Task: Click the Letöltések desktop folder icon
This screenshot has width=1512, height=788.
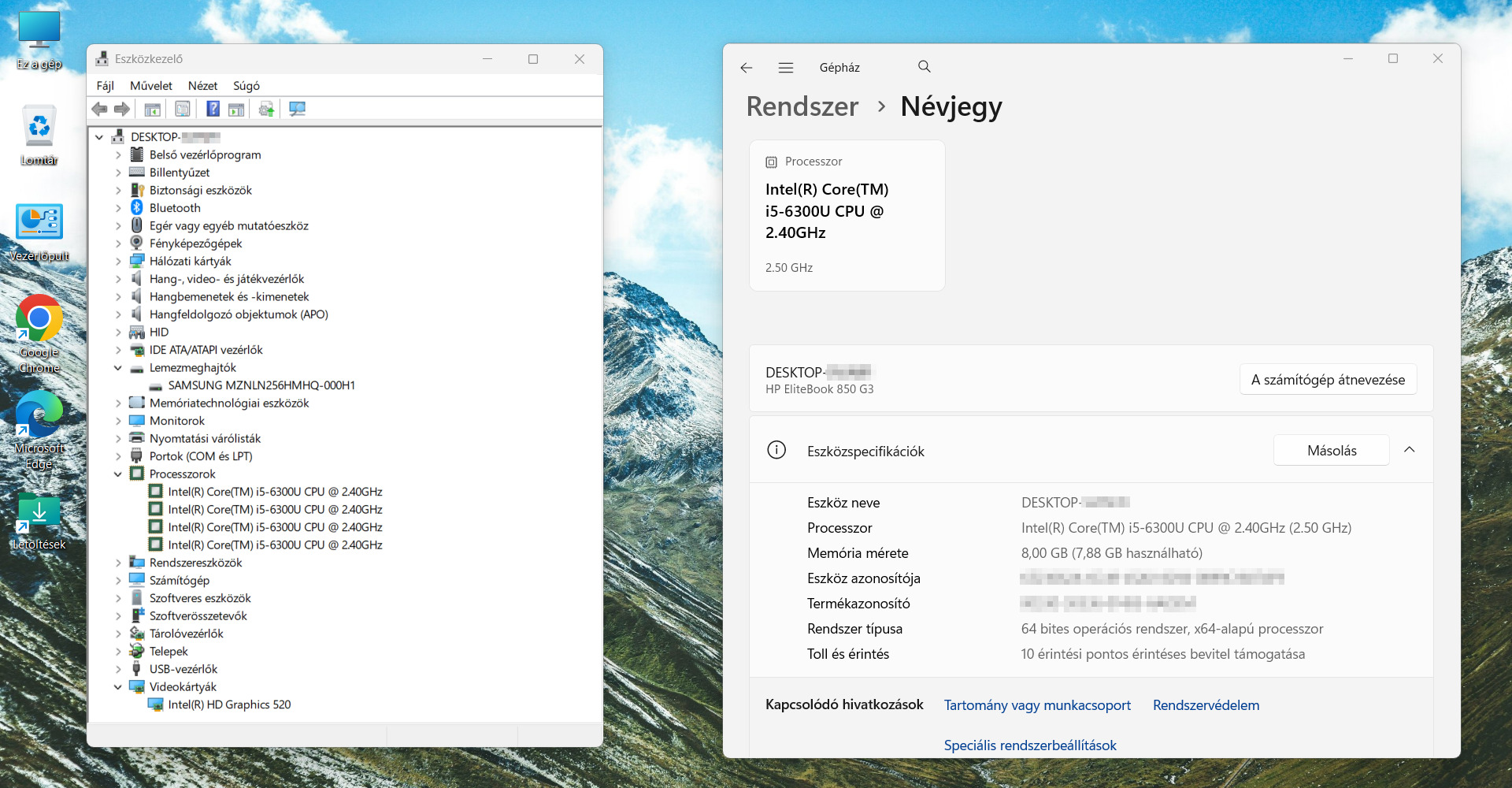Action: coord(39,521)
